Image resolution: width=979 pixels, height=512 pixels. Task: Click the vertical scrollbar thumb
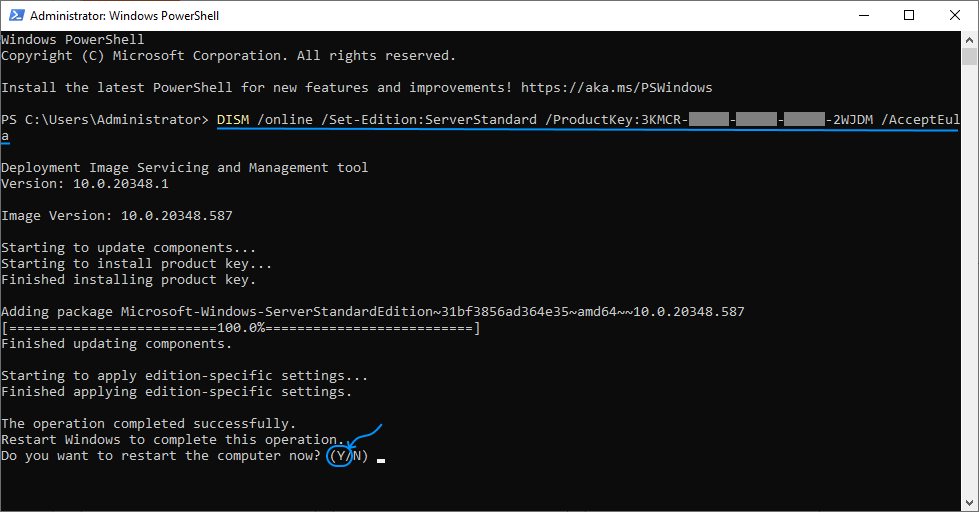969,56
